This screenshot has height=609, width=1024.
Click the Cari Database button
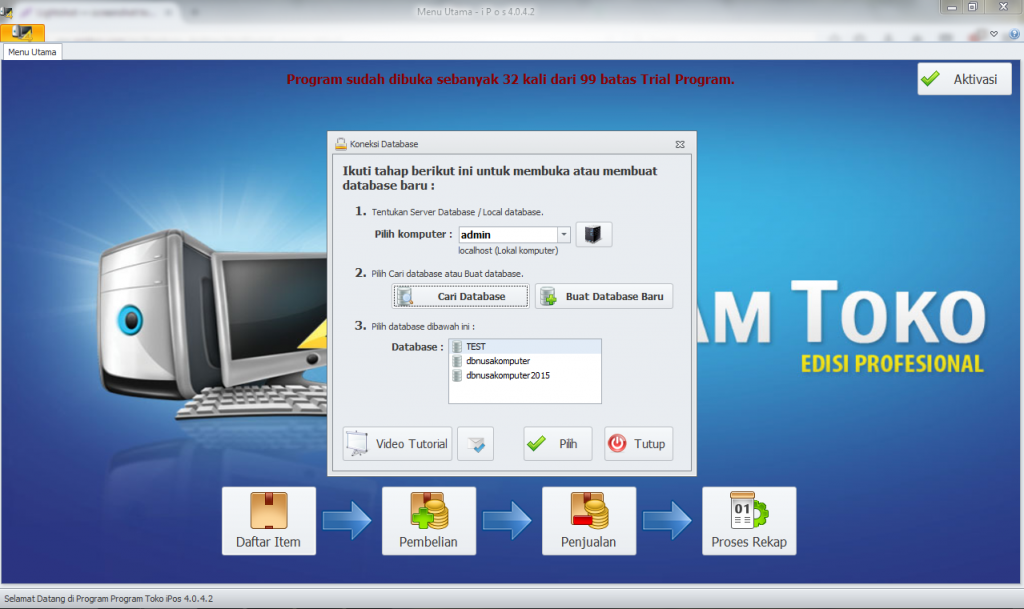click(x=460, y=296)
